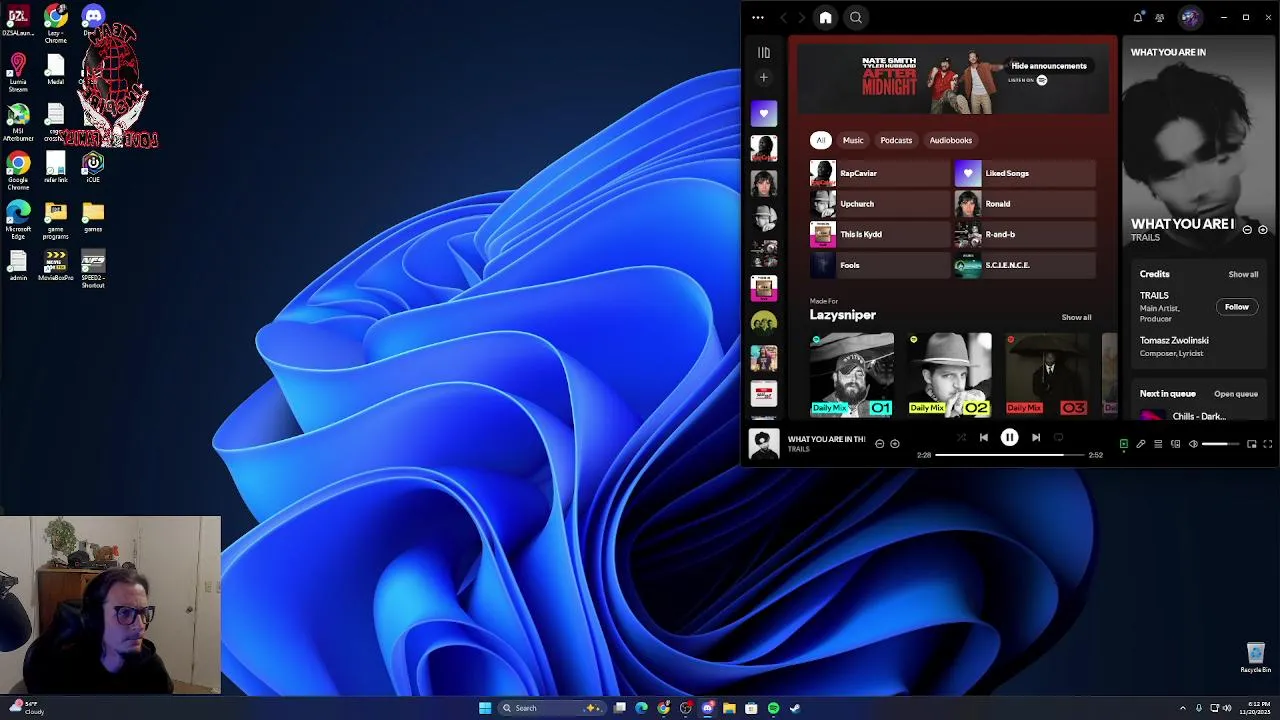Viewport: 1280px width, 720px height.
Task: Toggle repeat in playback bar
Action: click(x=1058, y=437)
